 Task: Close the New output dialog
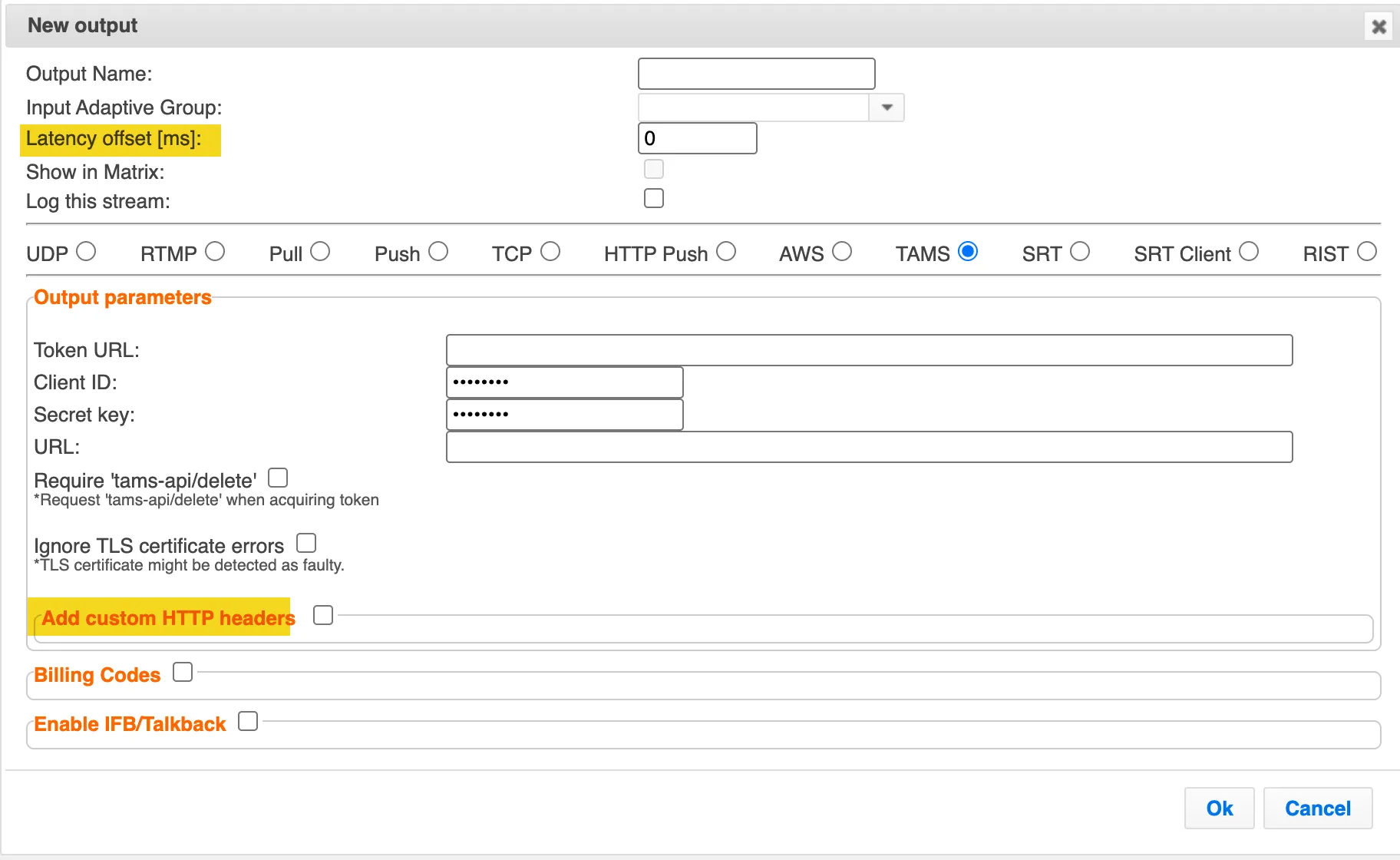pos(1379,27)
